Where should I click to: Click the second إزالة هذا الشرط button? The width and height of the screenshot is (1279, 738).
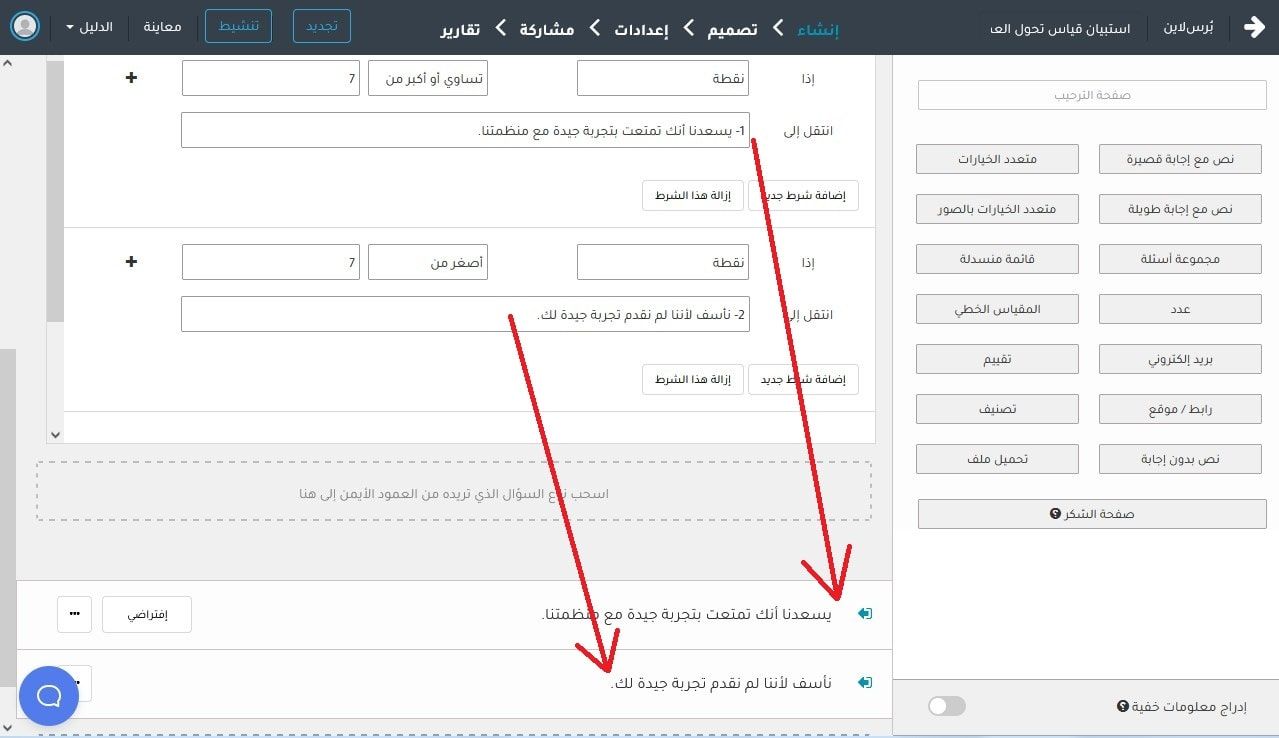(x=693, y=380)
